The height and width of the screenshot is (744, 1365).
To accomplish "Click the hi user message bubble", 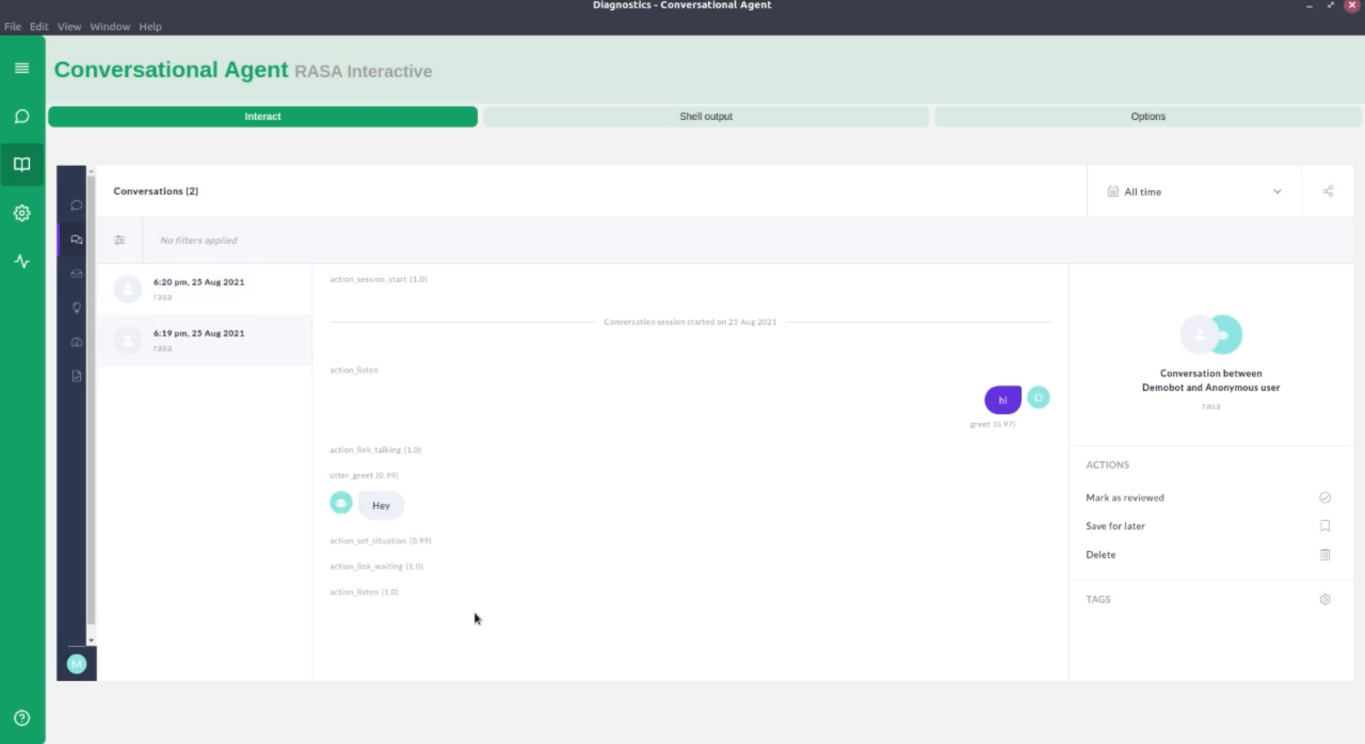I will [1003, 400].
